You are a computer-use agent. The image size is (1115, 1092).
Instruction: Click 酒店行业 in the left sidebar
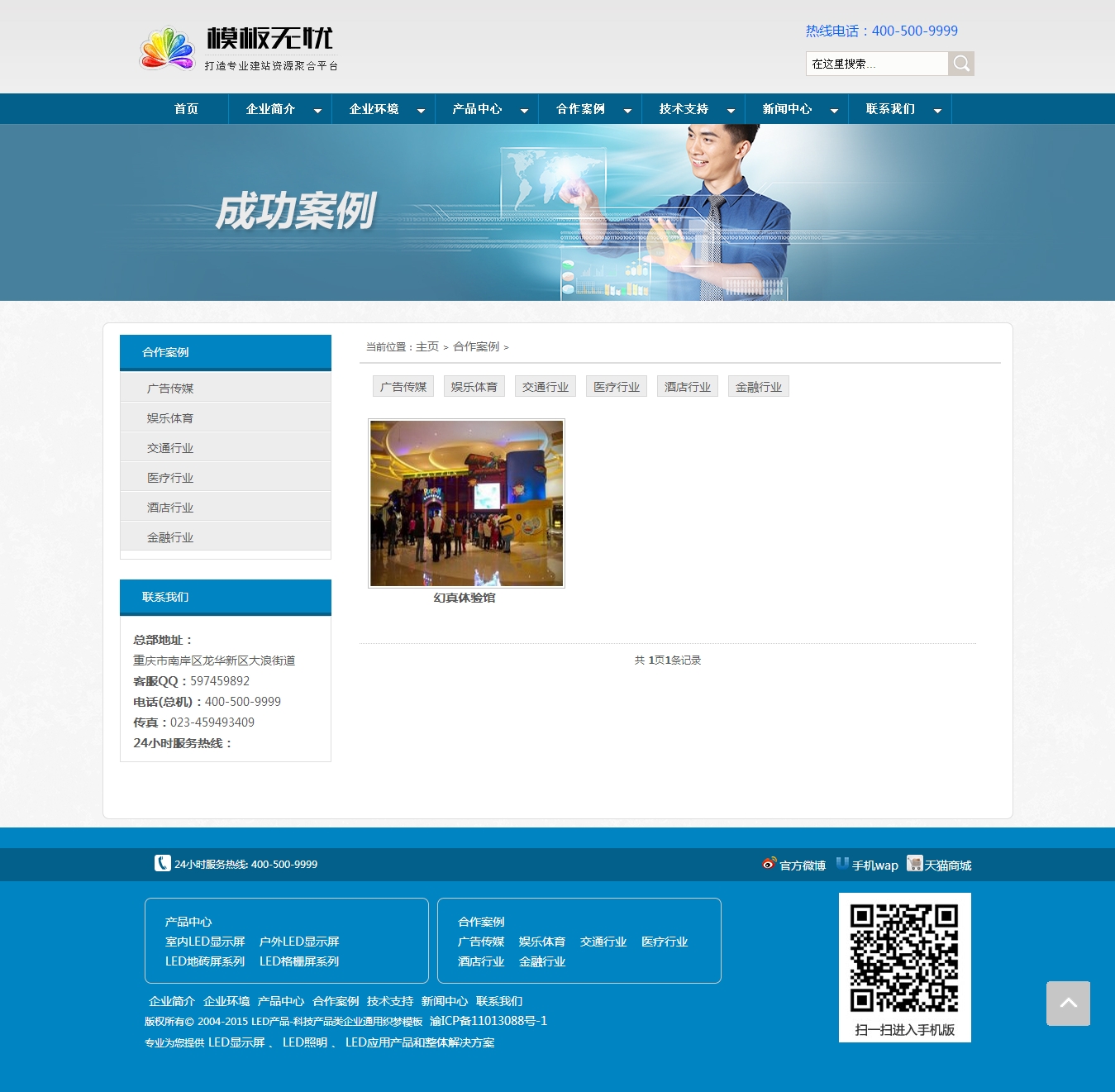[x=170, y=508]
